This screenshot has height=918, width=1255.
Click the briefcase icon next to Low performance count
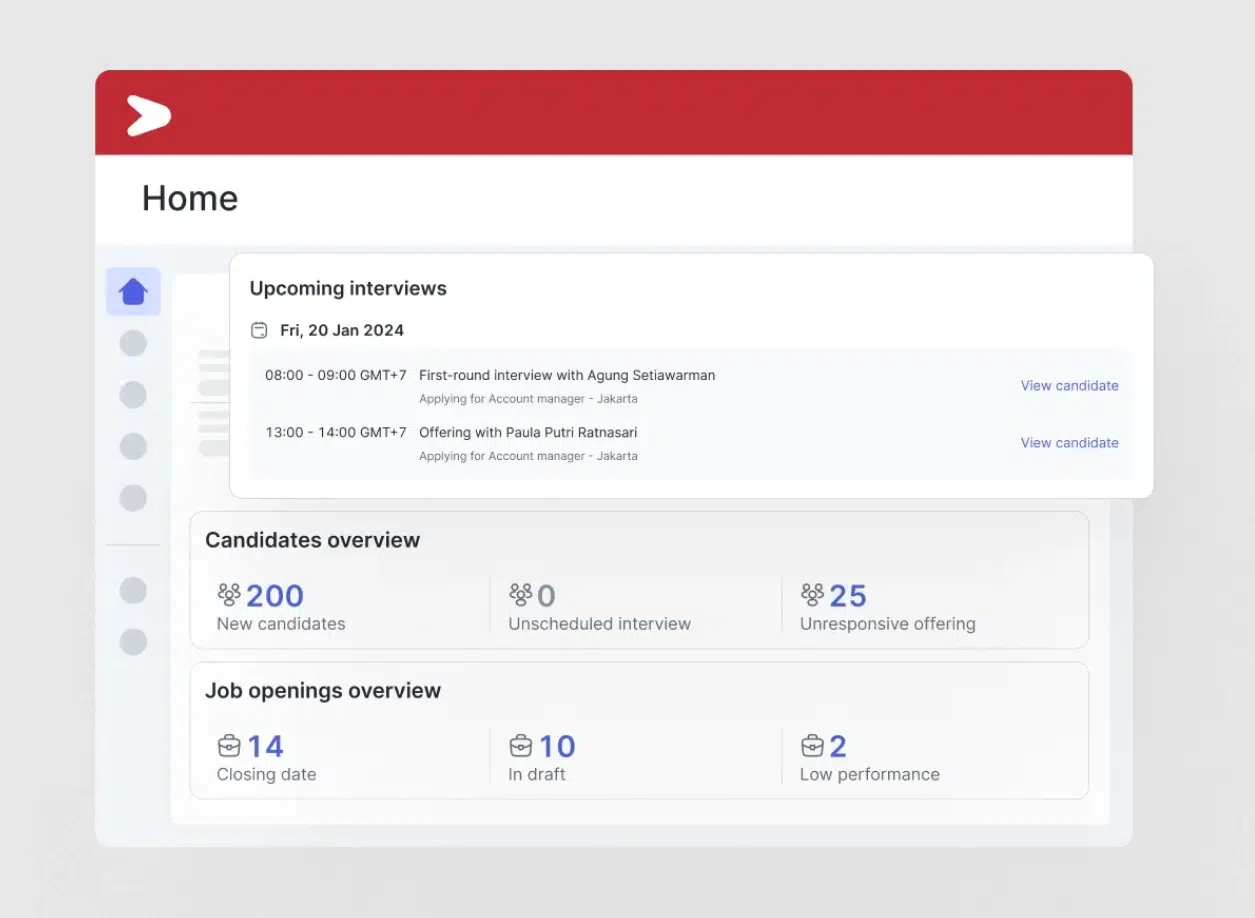click(812, 746)
